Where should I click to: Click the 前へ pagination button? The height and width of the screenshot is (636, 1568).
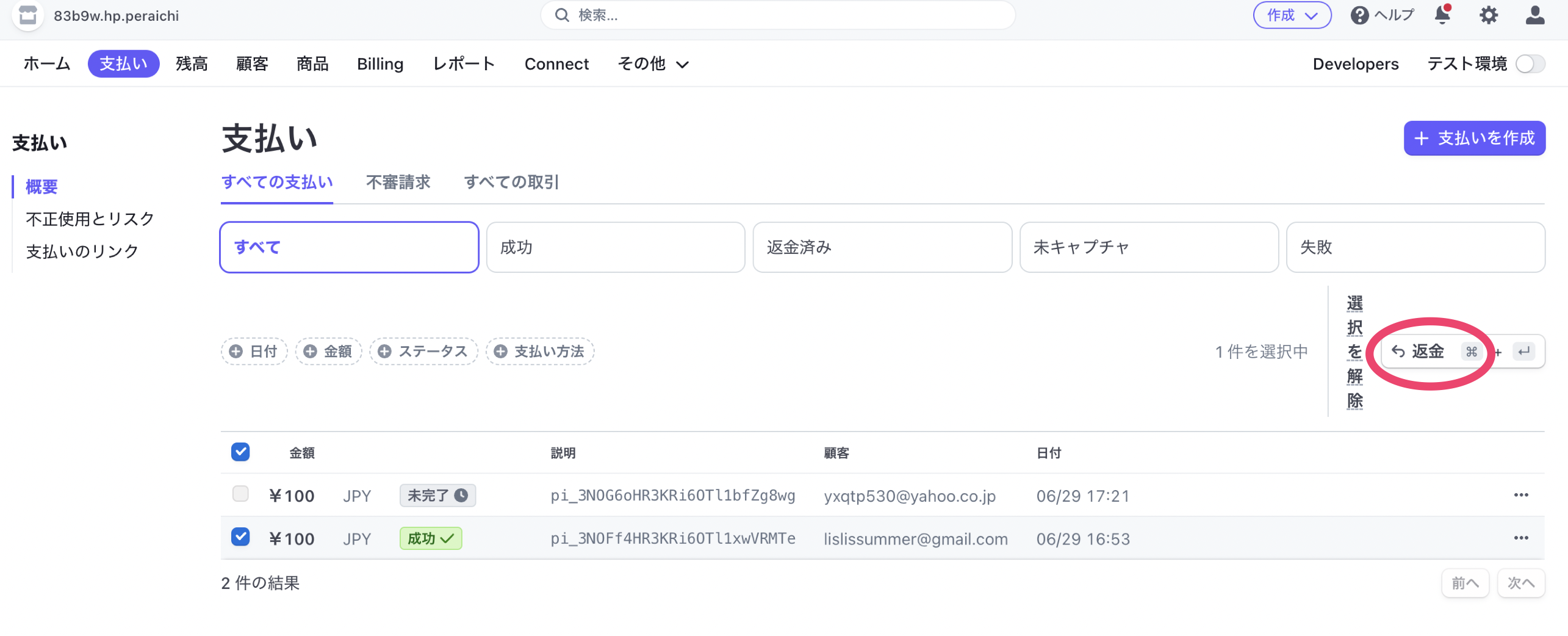(x=1465, y=584)
